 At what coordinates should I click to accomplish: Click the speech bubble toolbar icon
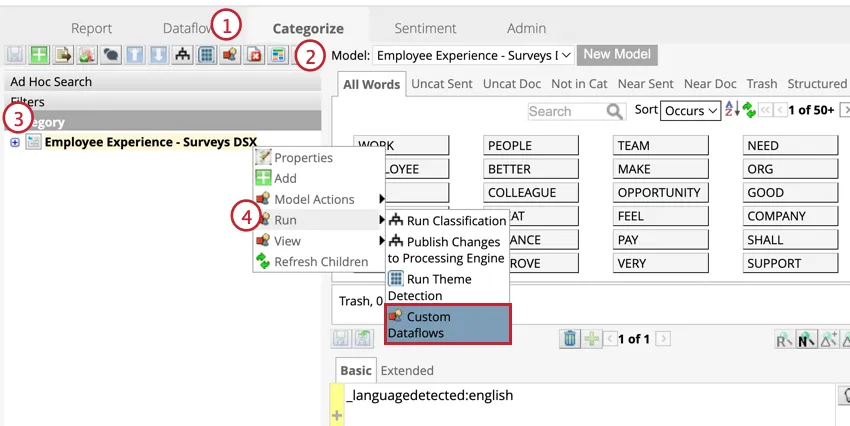pos(110,55)
